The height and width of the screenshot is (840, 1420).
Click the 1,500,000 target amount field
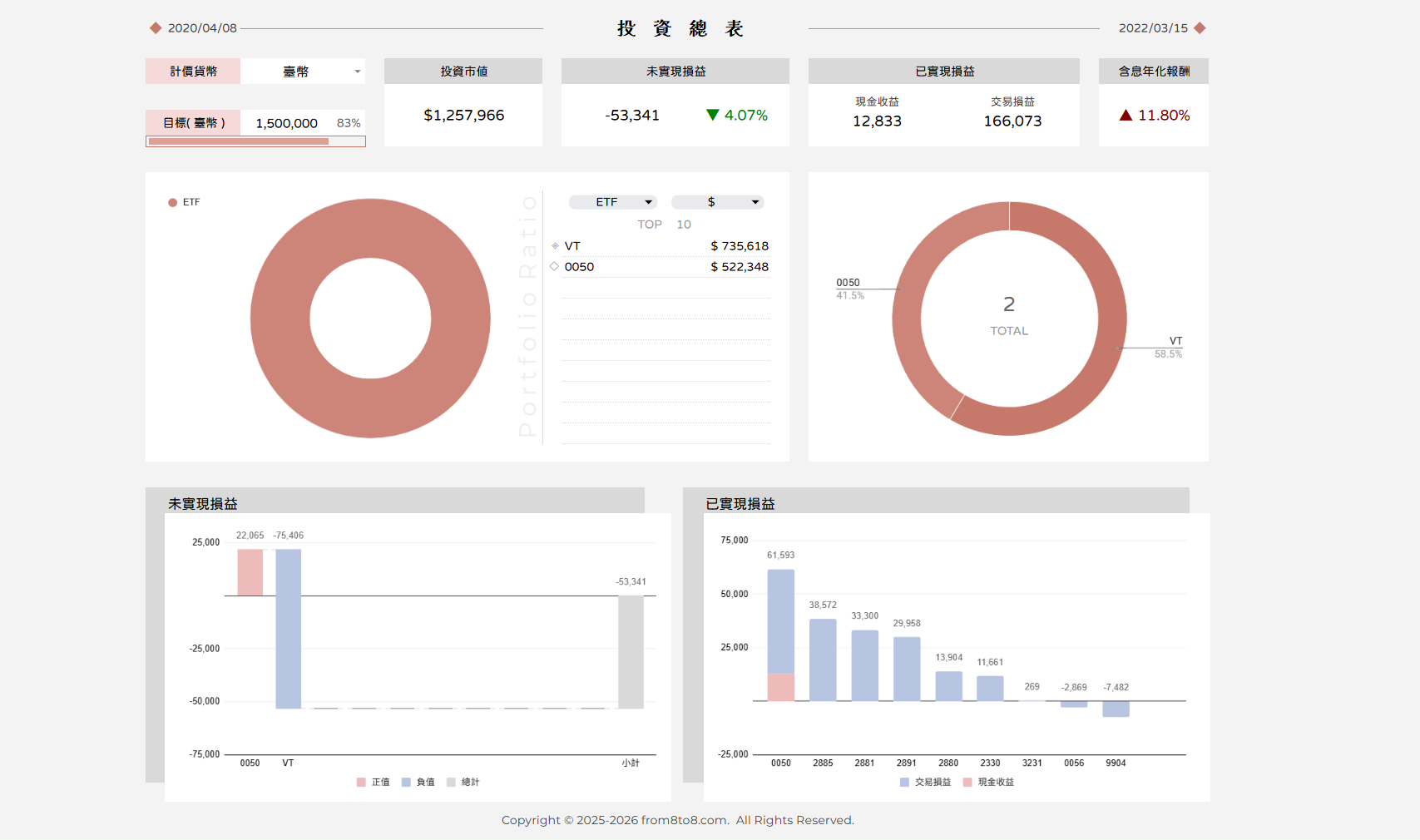286,123
